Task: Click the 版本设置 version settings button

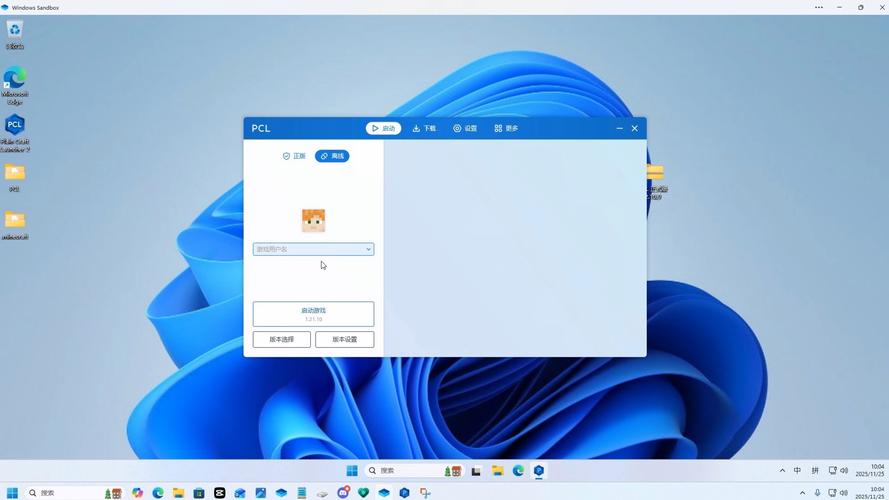Action: (345, 340)
